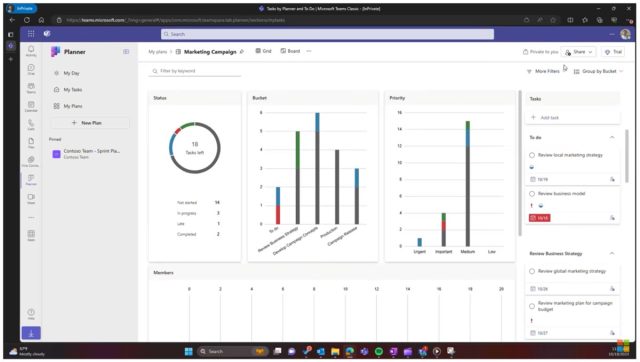
Task: Open the Share dropdown
Action: click(x=578, y=52)
